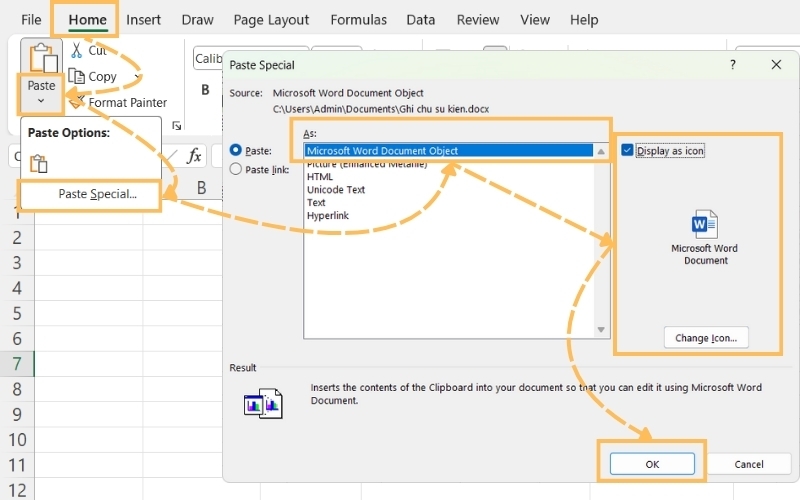Select Hyperlink in the As list

tap(328, 215)
